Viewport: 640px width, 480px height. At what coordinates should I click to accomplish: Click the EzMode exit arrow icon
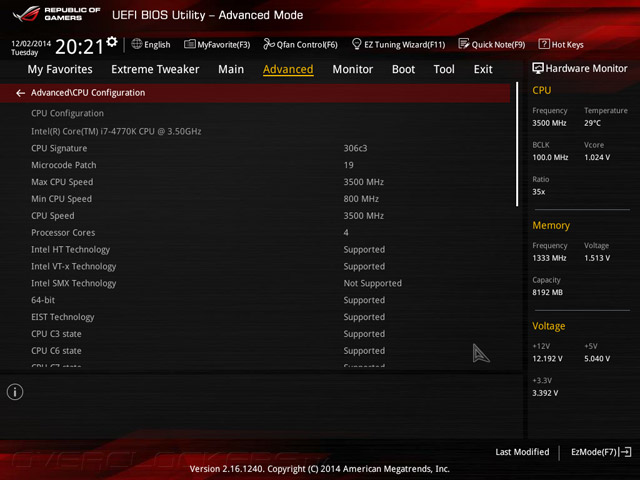pos(625,452)
